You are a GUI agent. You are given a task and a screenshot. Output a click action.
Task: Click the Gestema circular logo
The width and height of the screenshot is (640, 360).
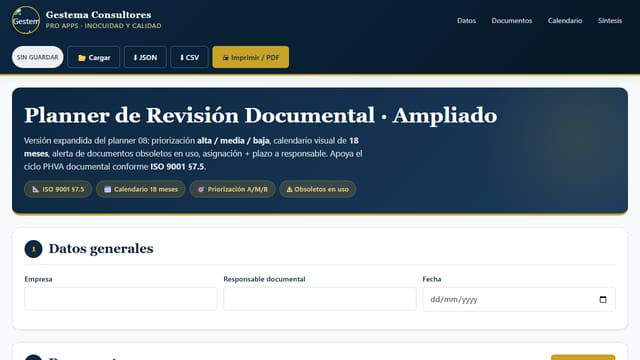pos(26,20)
